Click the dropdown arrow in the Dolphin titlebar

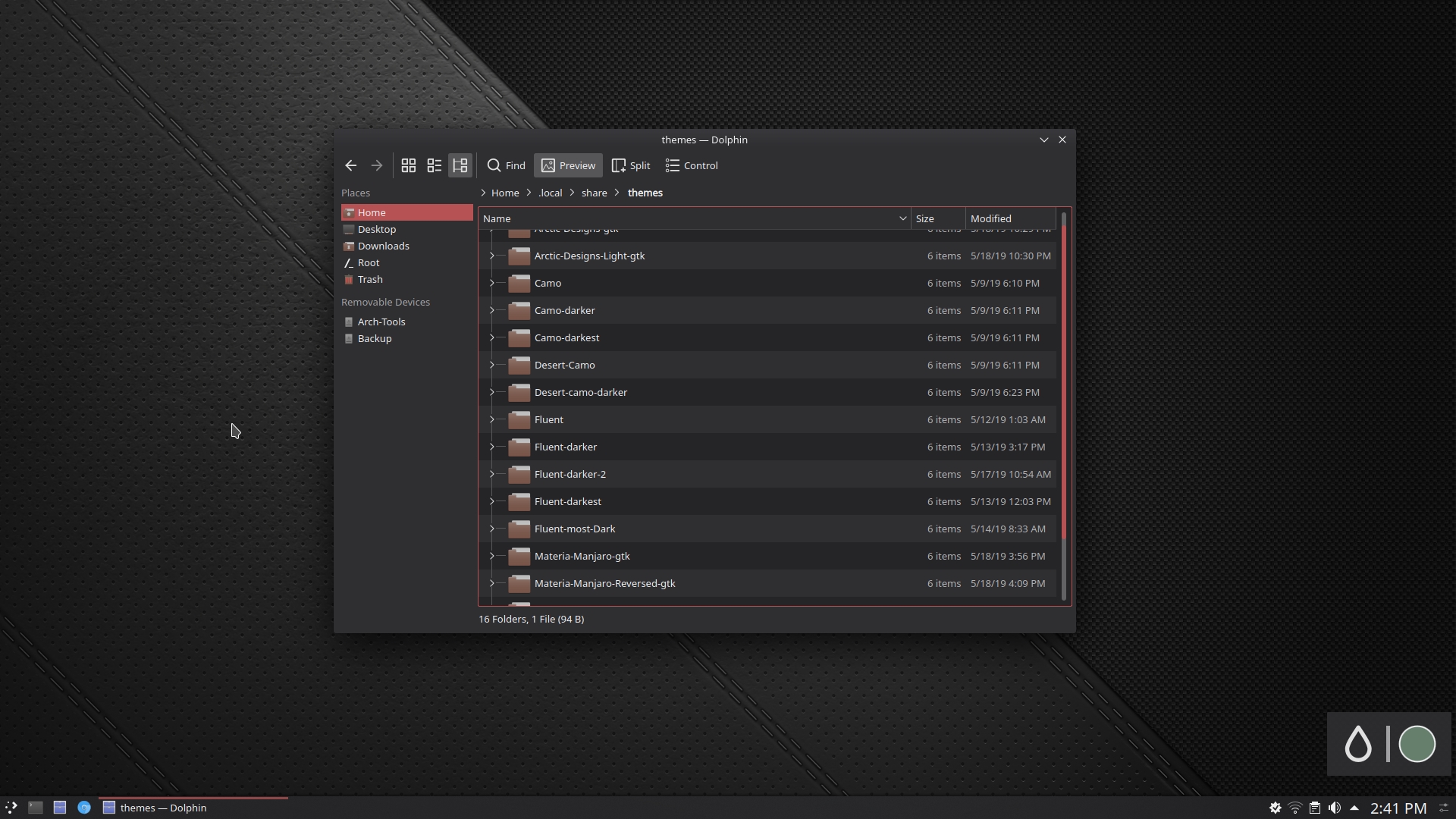(x=1043, y=140)
